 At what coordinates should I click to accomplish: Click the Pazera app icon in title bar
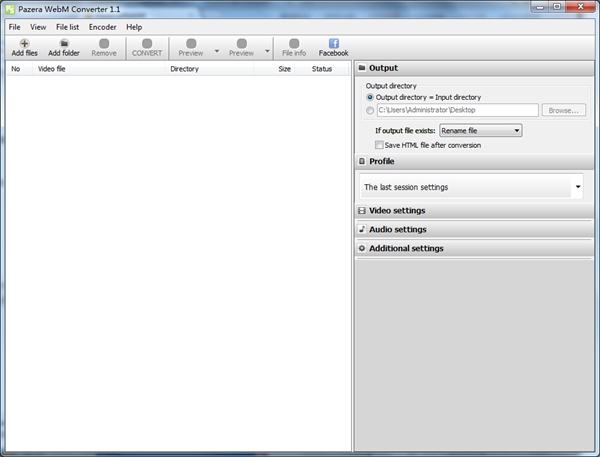(9, 8)
